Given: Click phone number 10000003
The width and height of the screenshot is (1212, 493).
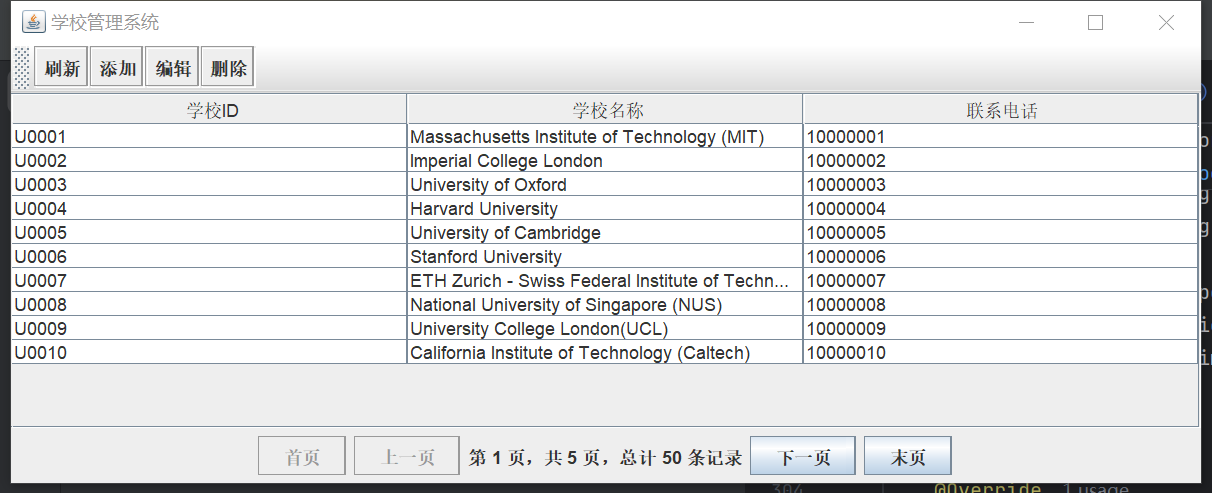Looking at the screenshot, I should point(1000,185).
